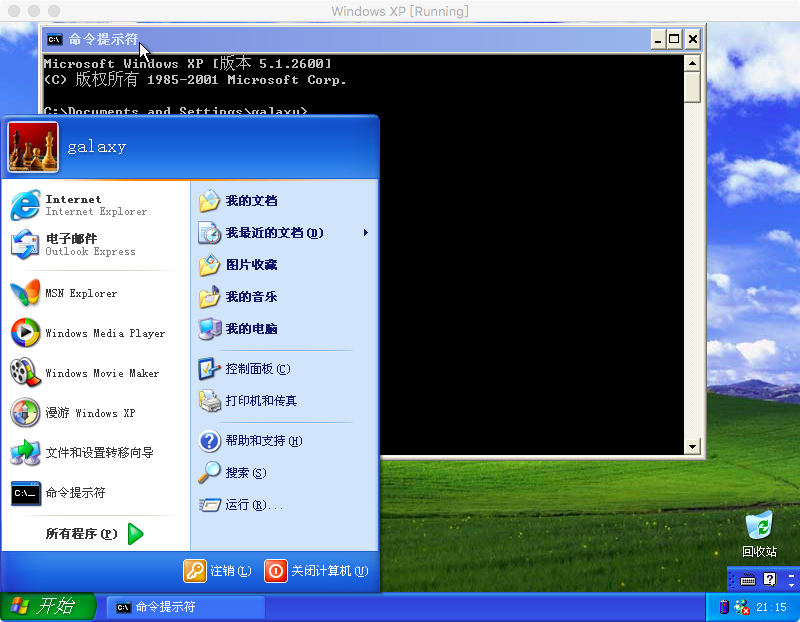Open Windows Movie Maker icon
Image resolution: width=800 pixels, height=622 pixels.
[x=25, y=372]
